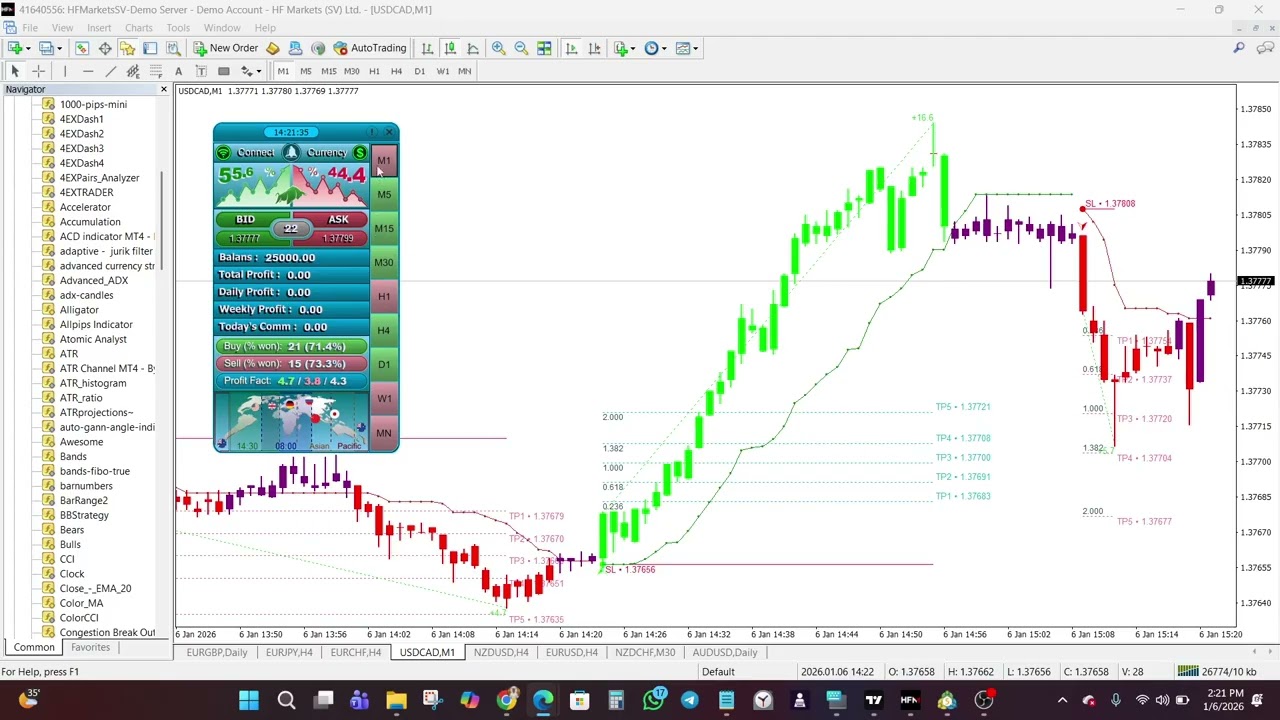Click the BID button in the panel
This screenshot has width=1280, height=720.
click(x=245, y=220)
